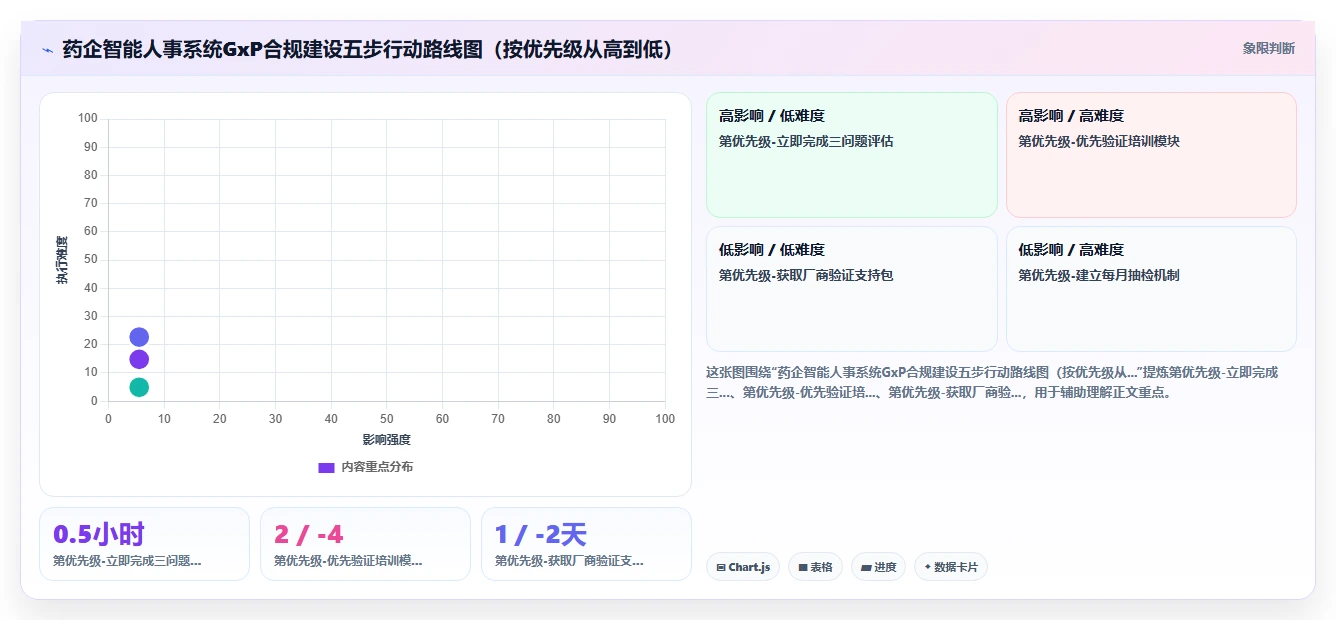Click the summary paragraph starting 这张图围绕
Viewport: 1336px width, 620px height.
tap(992, 382)
